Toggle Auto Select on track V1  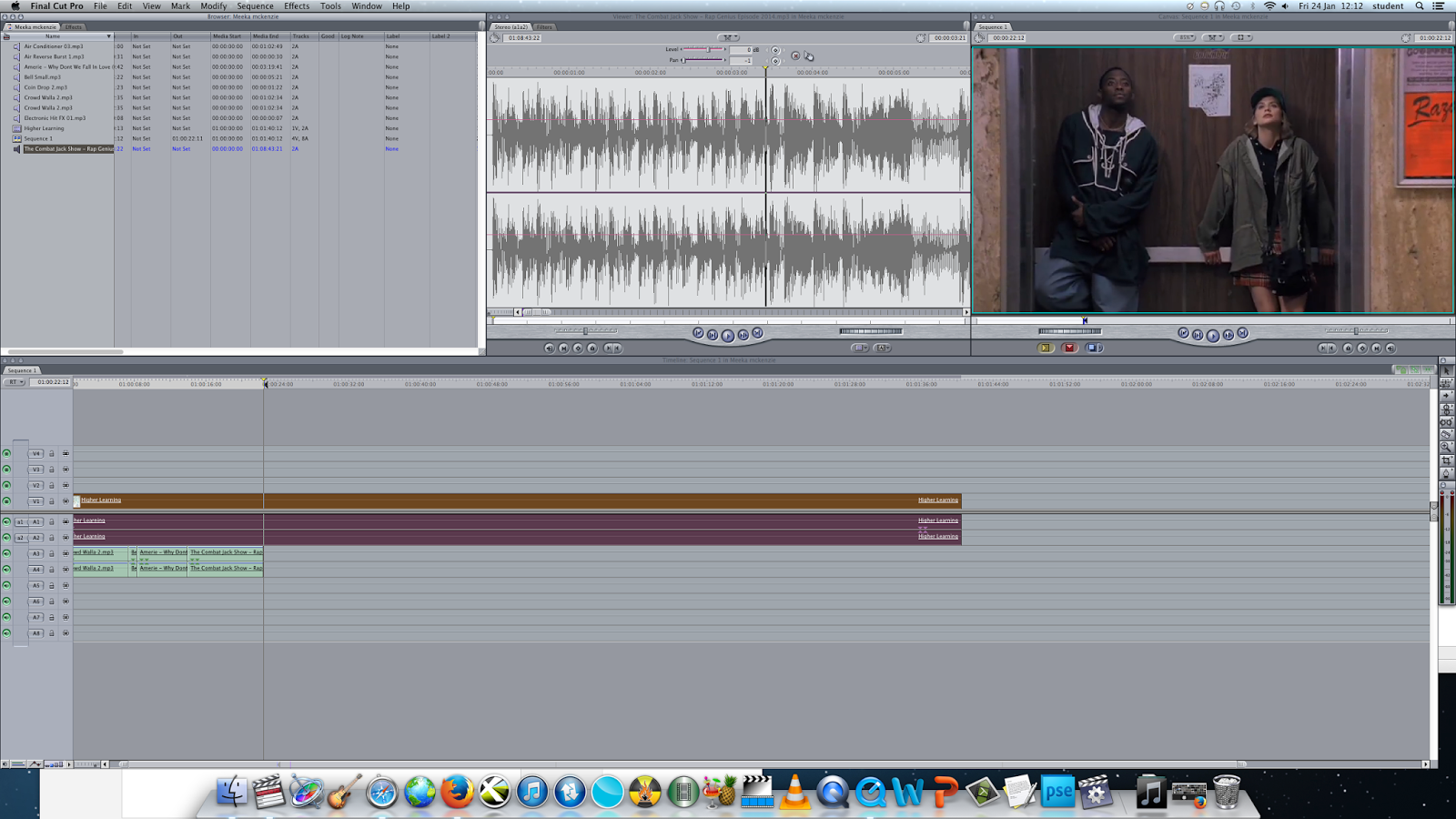click(x=66, y=501)
